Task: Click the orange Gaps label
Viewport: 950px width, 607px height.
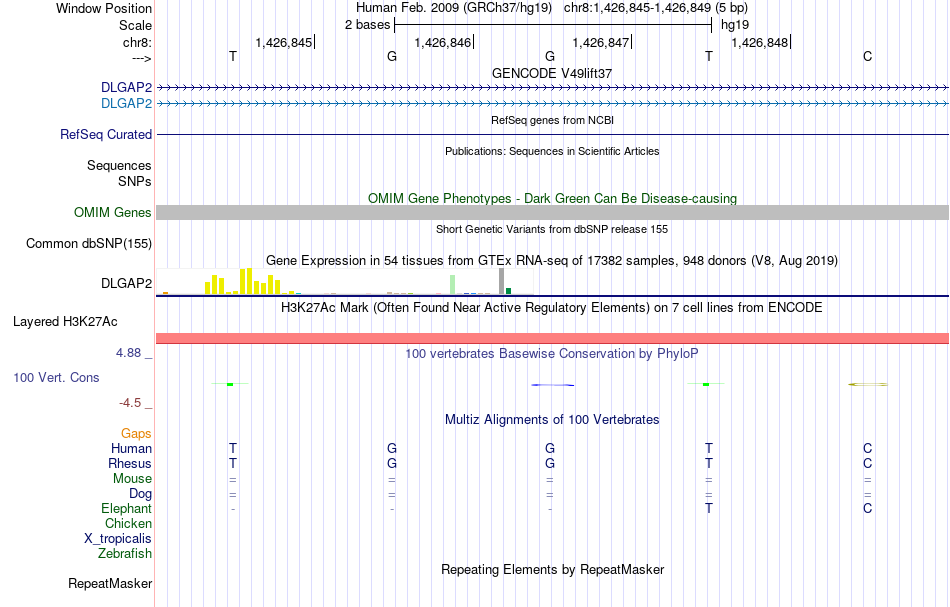Action: tap(136, 434)
